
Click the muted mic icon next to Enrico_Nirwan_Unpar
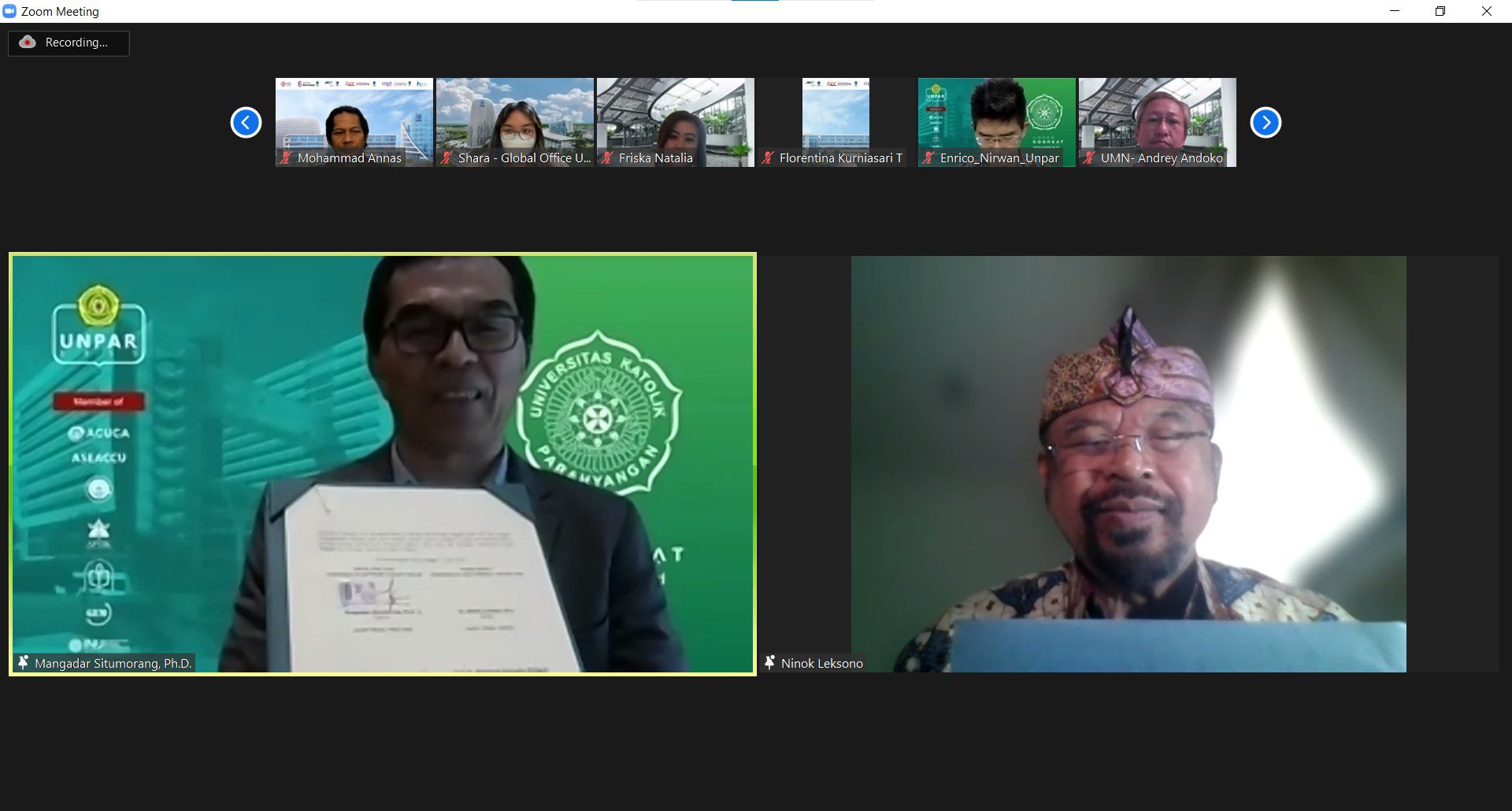click(928, 158)
